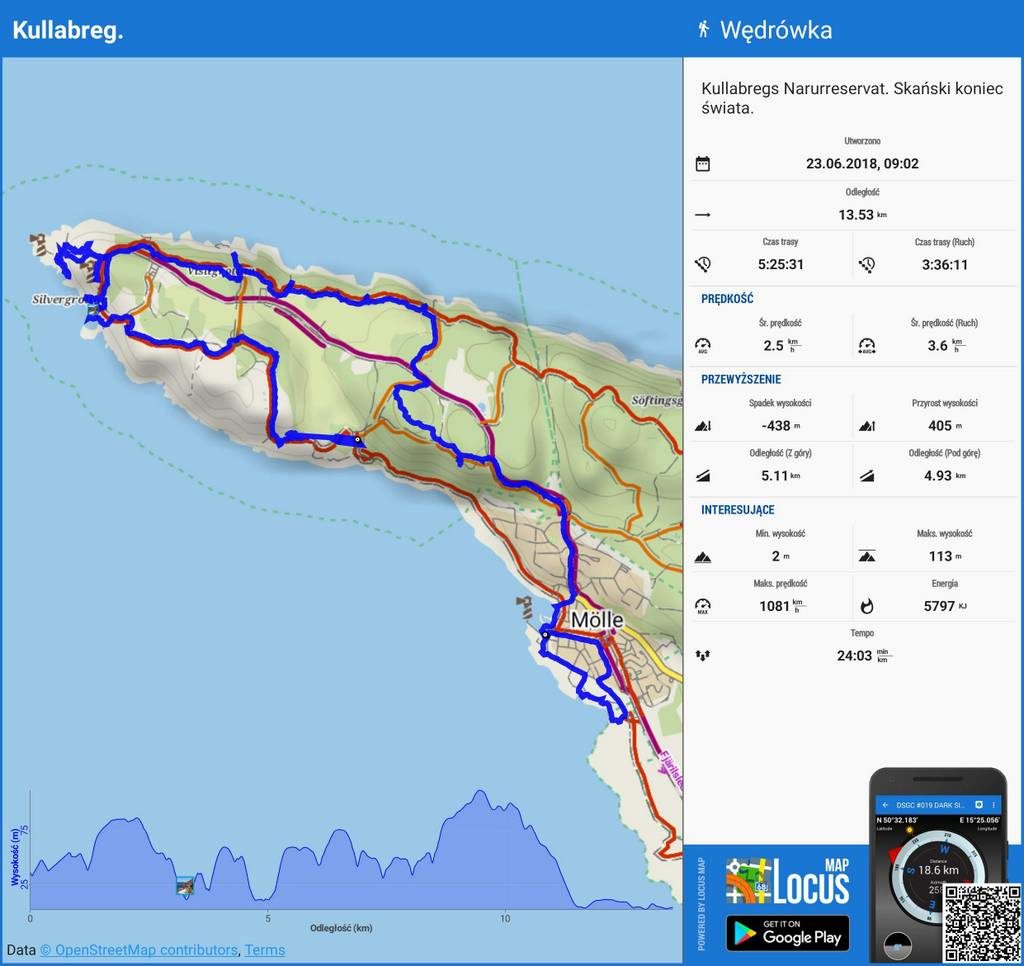
Task: Click the max altitude value 113 m
Action: 944,556
